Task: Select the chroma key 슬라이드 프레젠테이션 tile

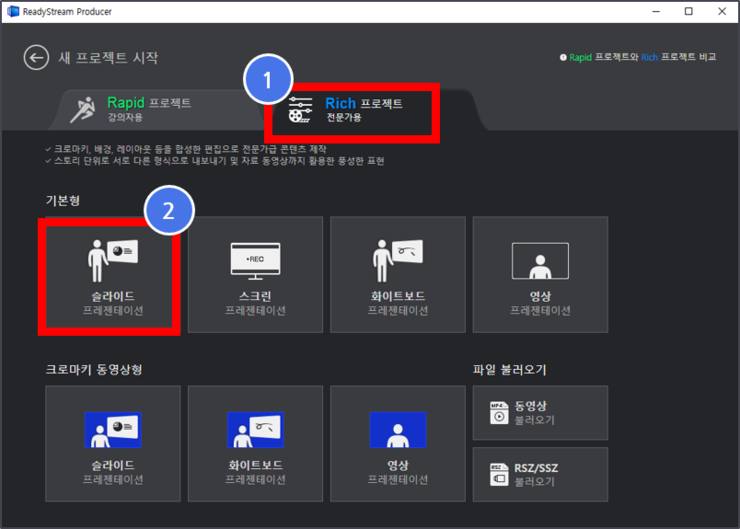Action: click(113, 444)
